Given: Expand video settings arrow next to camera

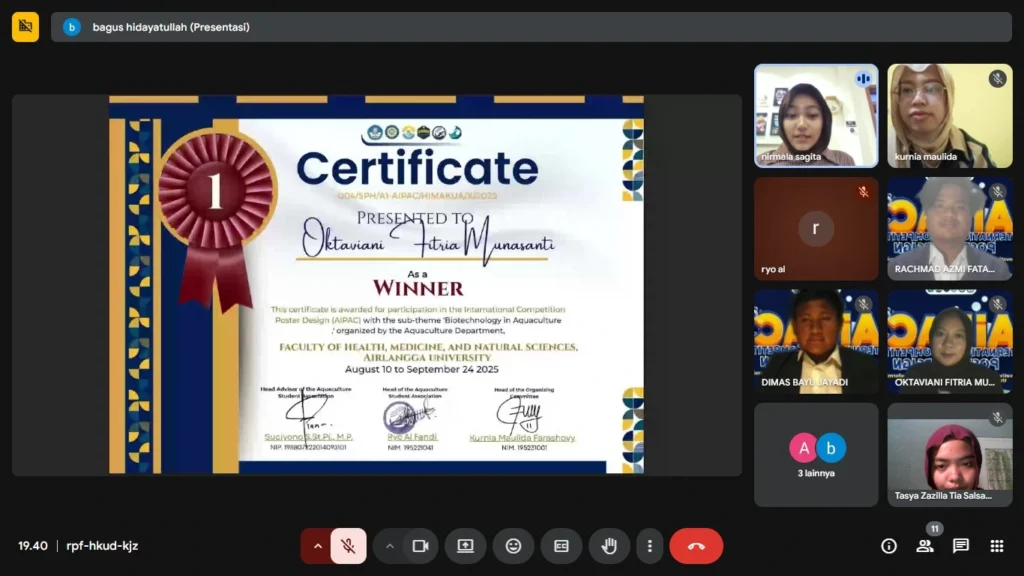Looking at the screenshot, I should click(390, 546).
